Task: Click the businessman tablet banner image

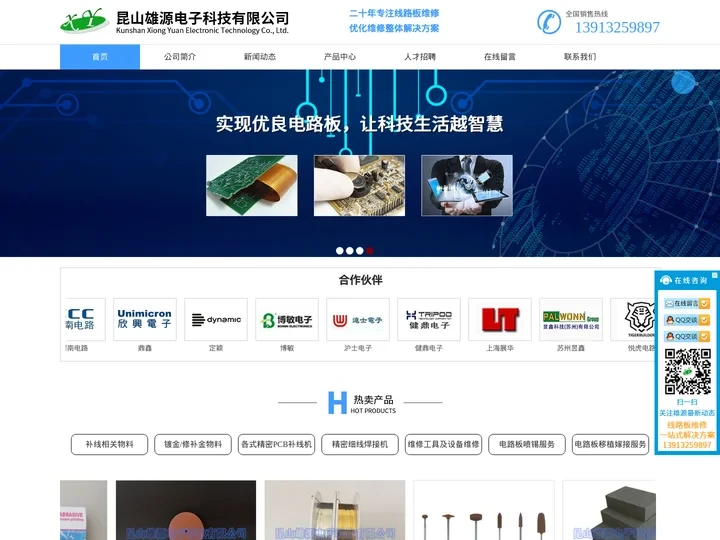Action: (467, 186)
